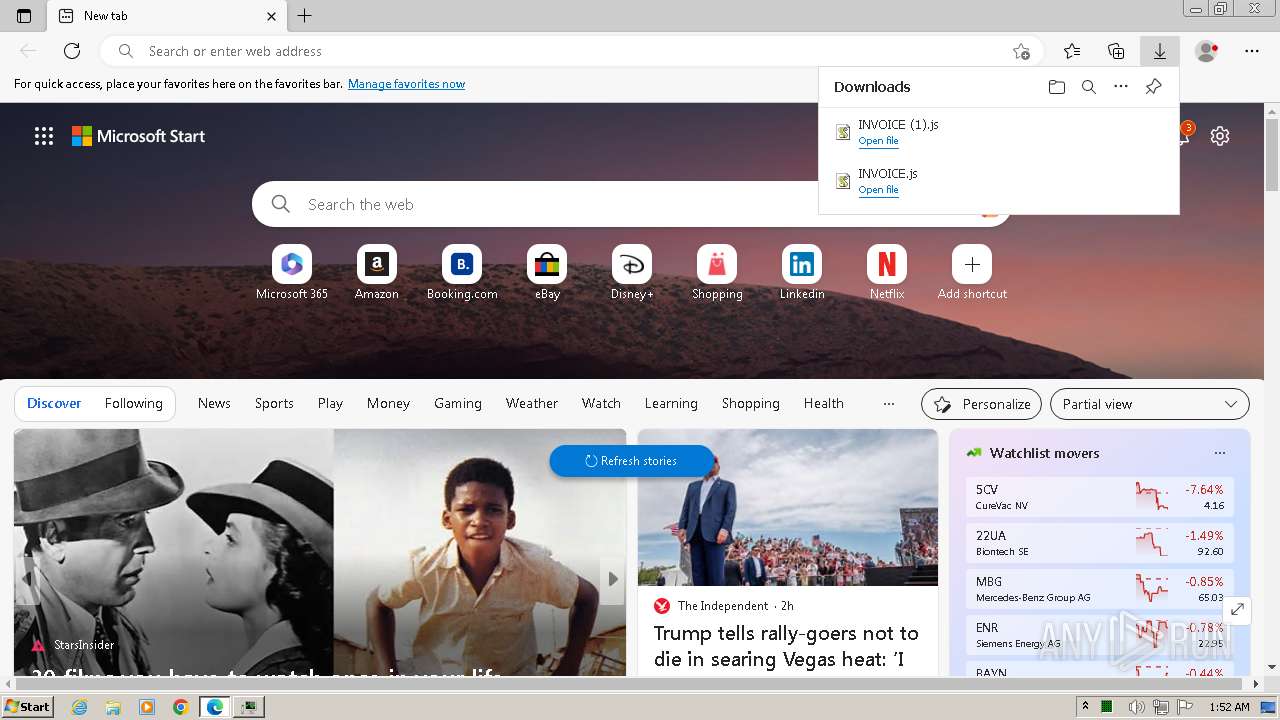Open Linkedin shortcut
The height and width of the screenshot is (720, 1280).
(802, 272)
